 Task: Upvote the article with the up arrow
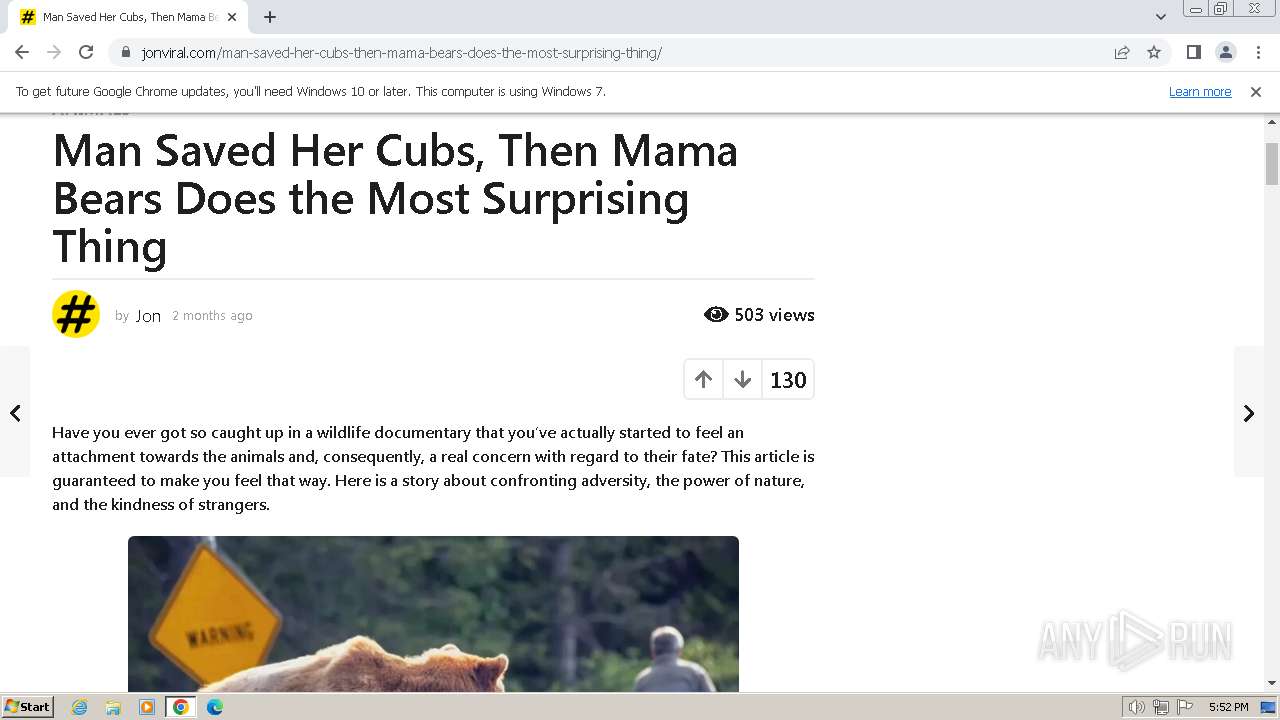(703, 379)
